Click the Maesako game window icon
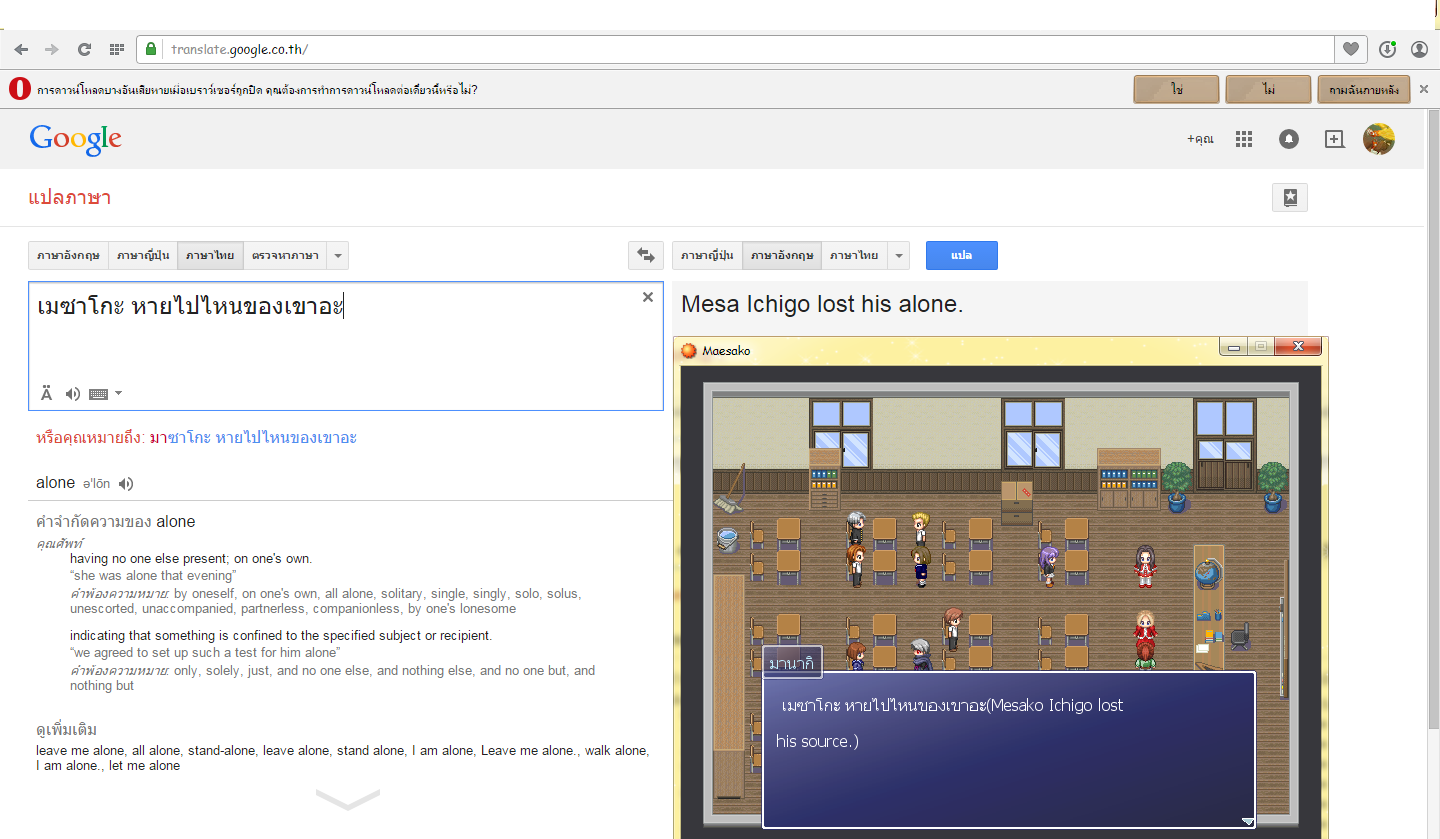Screen dimensions: 1440x839 pyautogui.click(x=689, y=350)
